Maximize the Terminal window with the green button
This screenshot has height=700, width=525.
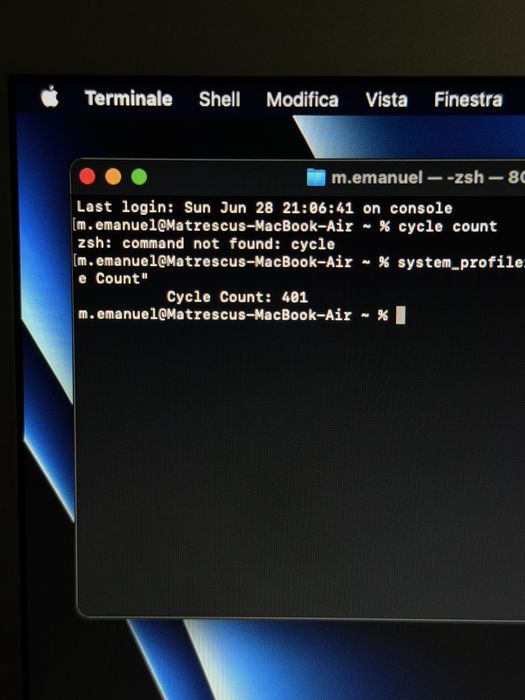pyautogui.click(x=139, y=176)
